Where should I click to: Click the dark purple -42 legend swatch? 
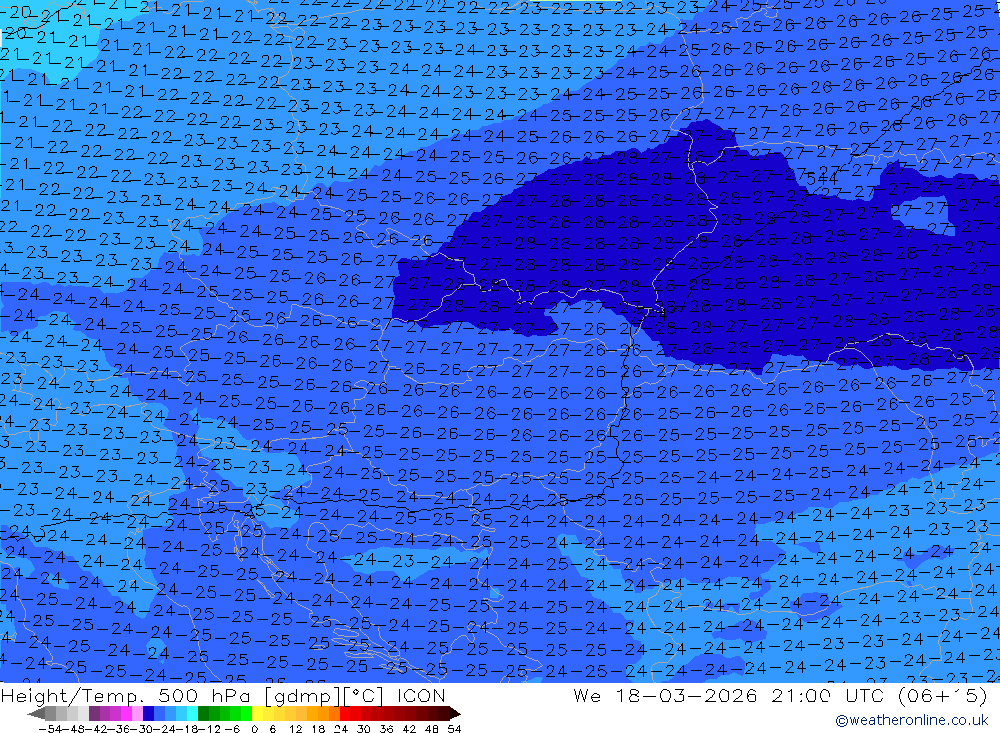pyautogui.click(x=94, y=713)
